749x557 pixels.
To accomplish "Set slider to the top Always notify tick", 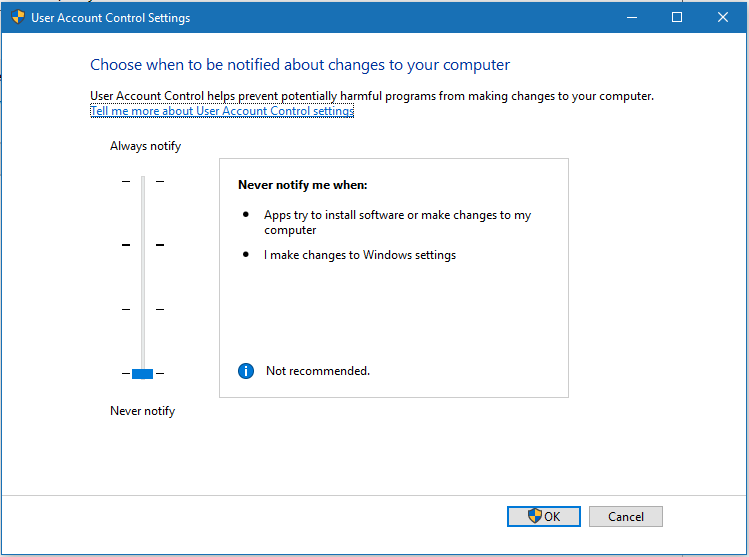I will 143,182.
